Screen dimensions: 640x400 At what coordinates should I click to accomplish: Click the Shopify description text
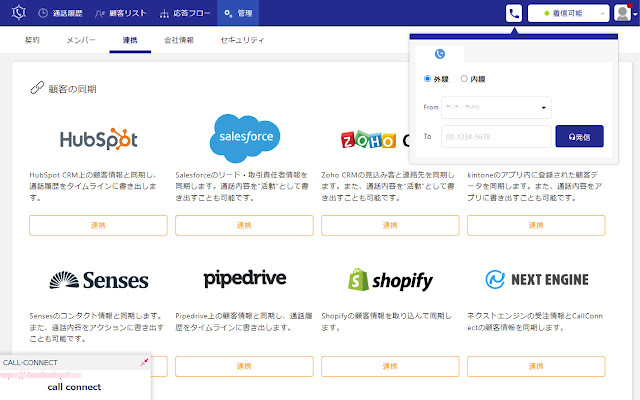point(387,322)
